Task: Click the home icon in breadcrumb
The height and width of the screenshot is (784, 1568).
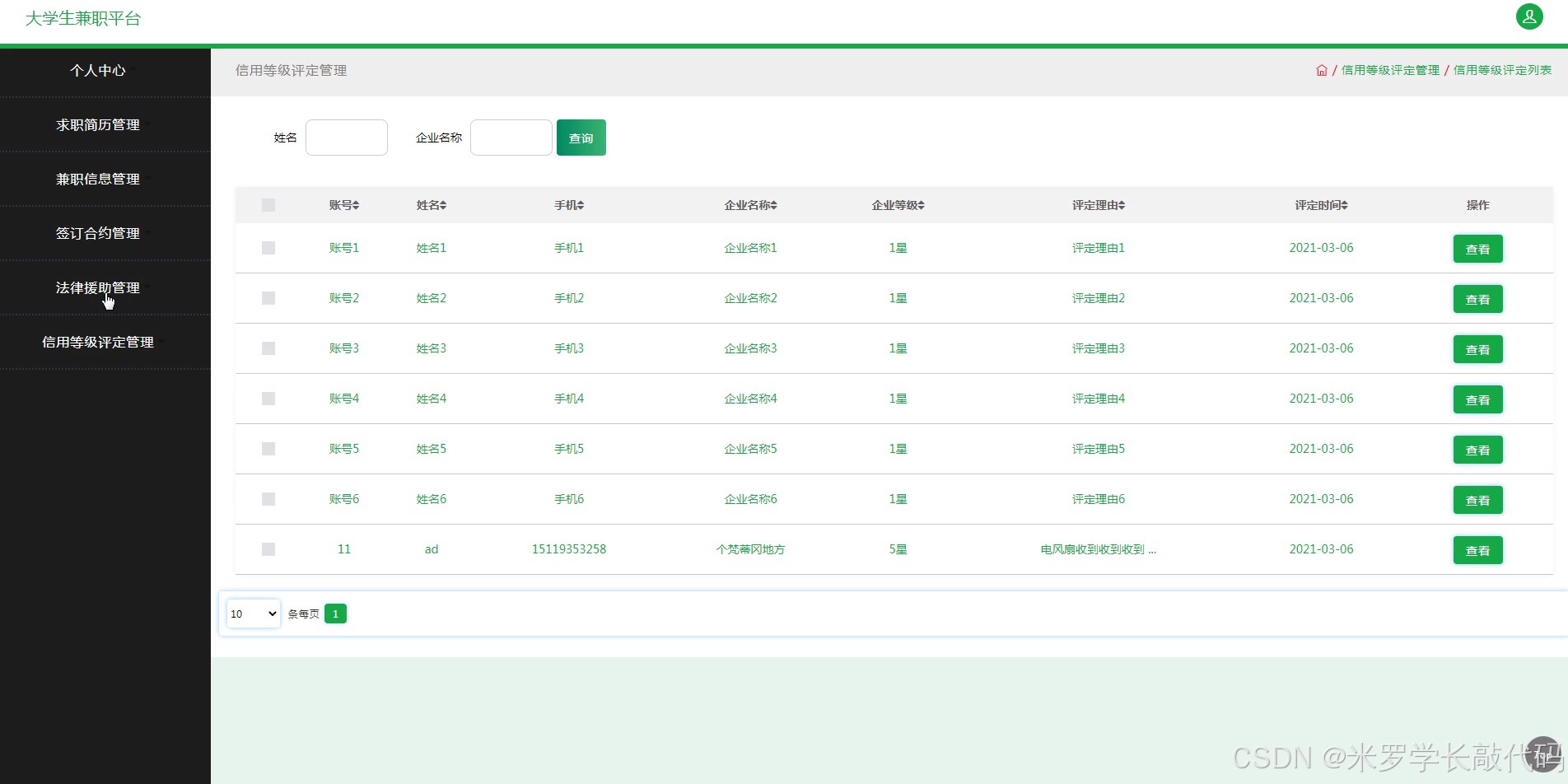Action: (x=1321, y=71)
